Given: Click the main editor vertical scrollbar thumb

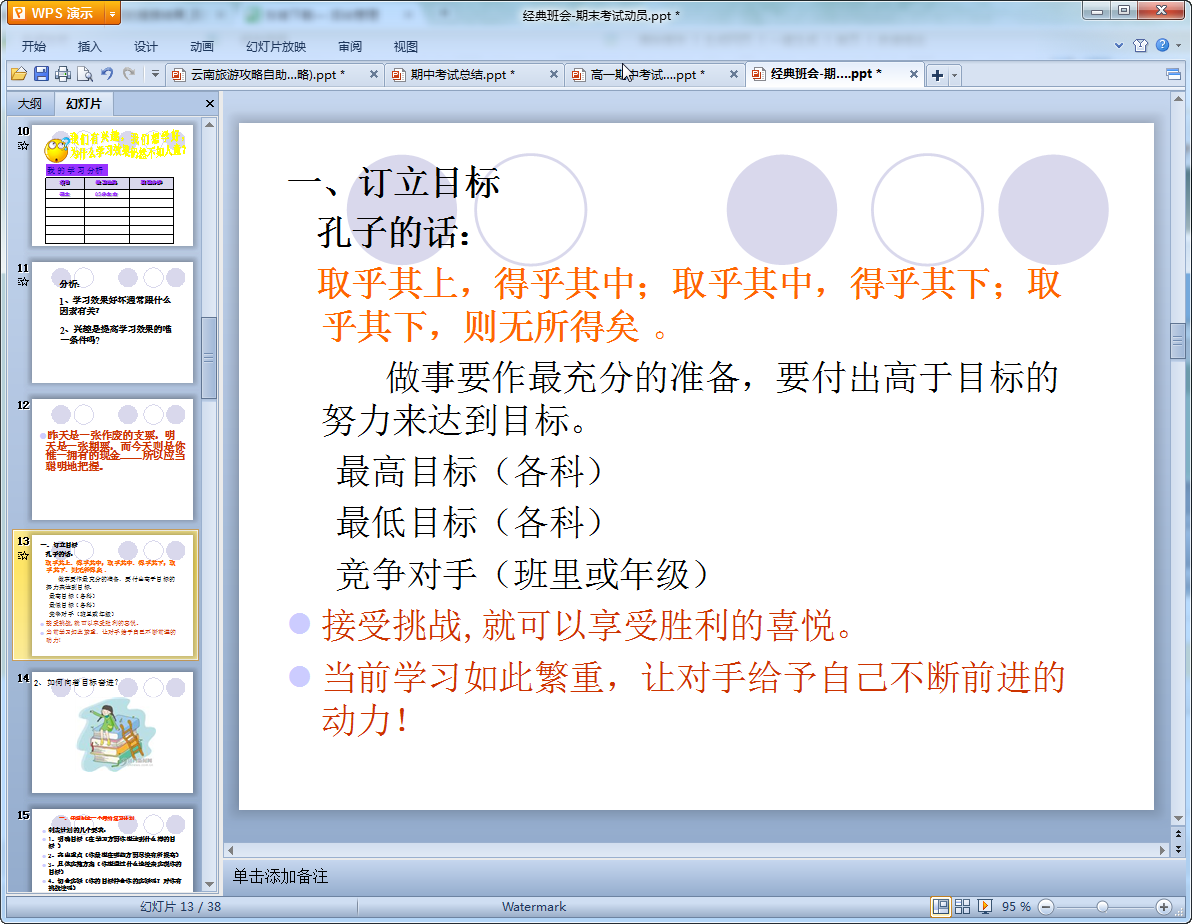Looking at the screenshot, I should (x=1178, y=340).
